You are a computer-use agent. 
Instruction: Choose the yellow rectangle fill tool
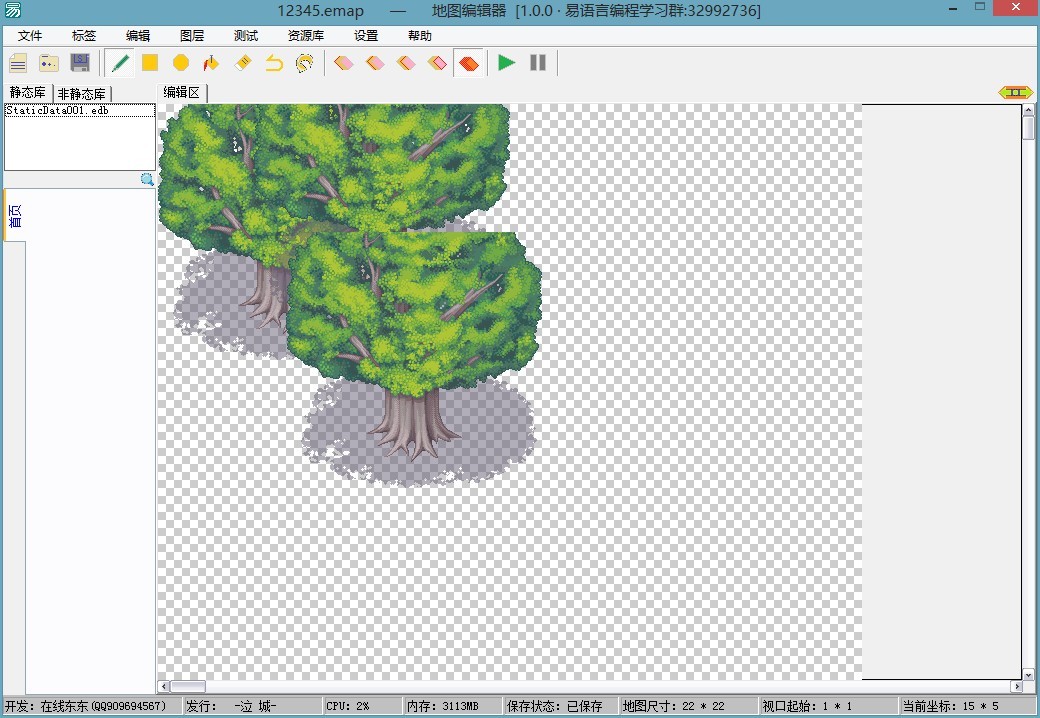click(151, 63)
